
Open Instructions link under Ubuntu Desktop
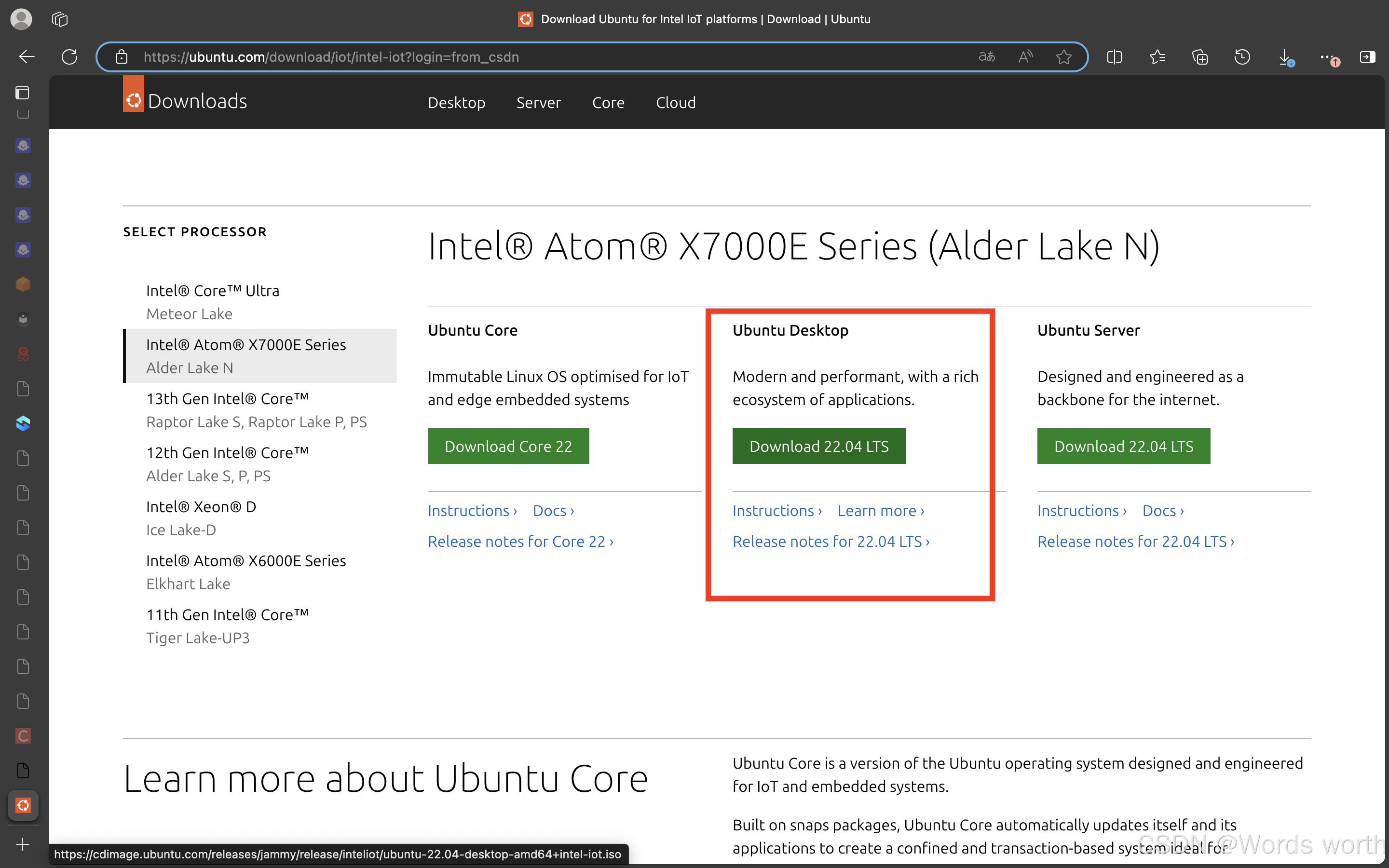(777, 510)
